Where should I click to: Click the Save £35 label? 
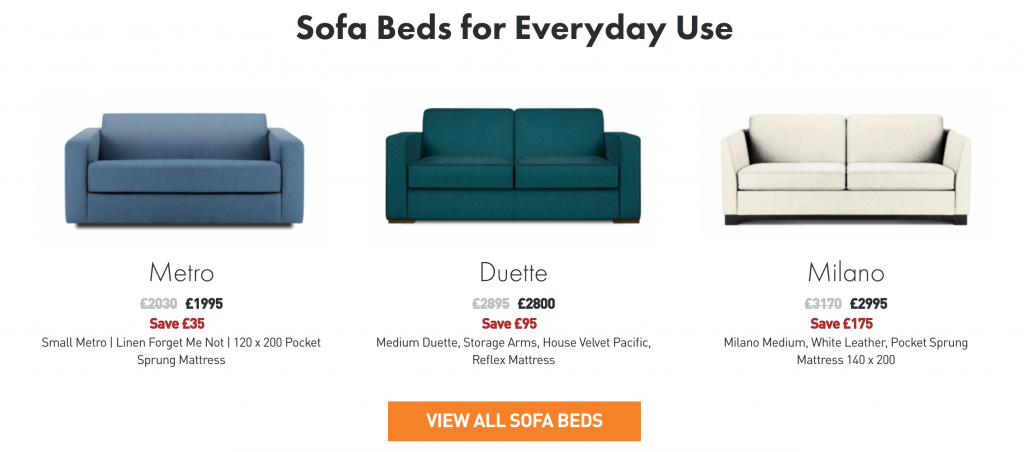(x=177, y=323)
